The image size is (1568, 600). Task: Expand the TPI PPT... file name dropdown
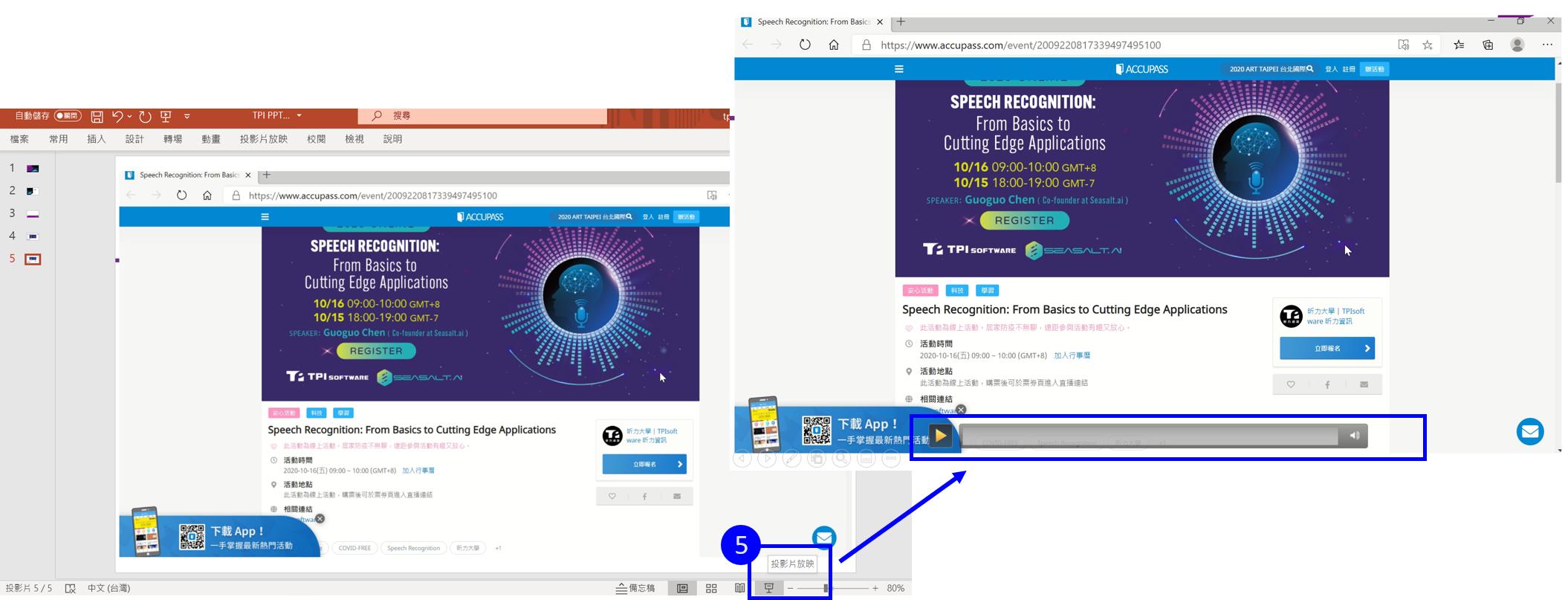click(299, 116)
